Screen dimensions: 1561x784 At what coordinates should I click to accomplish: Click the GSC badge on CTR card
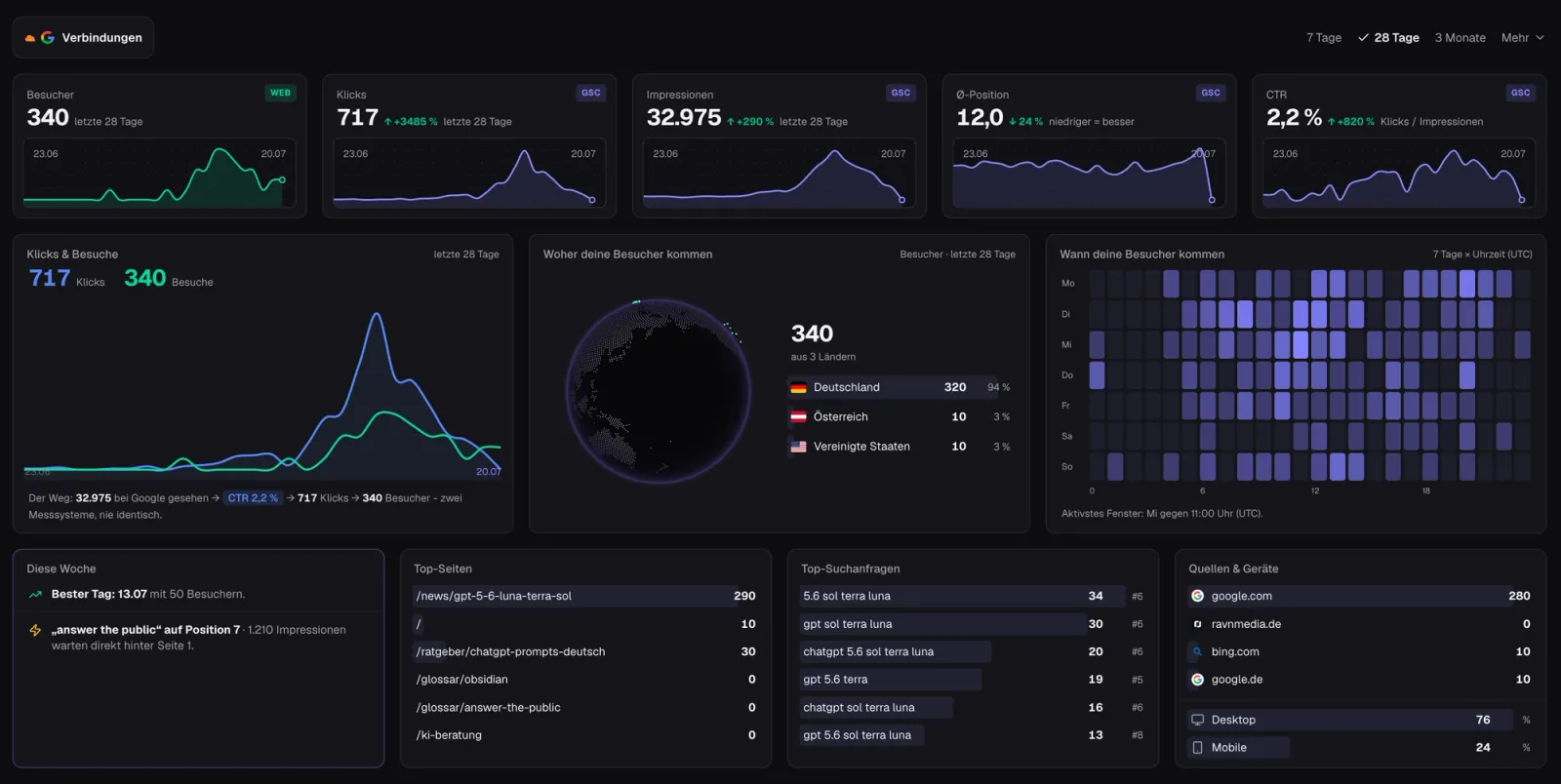1520,93
